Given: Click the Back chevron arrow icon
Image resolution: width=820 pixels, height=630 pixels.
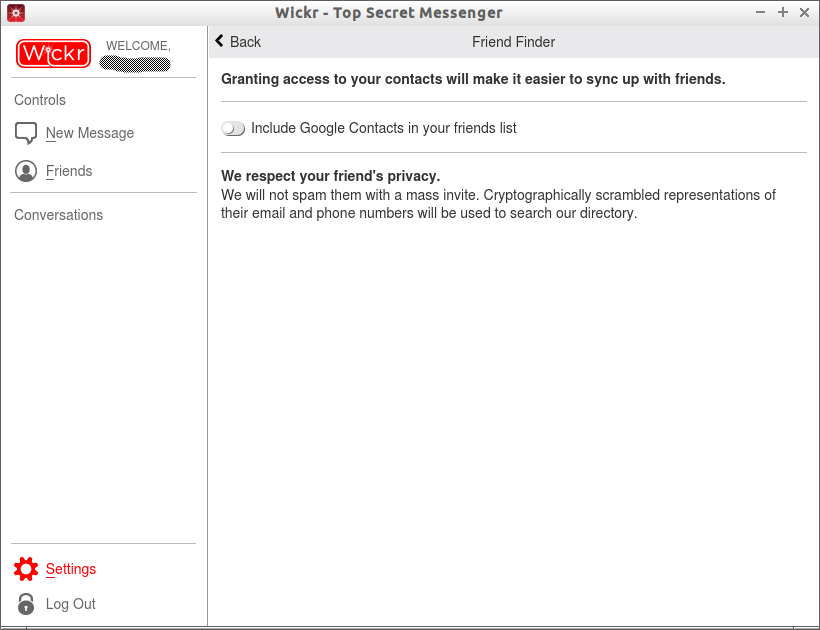Looking at the screenshot, I should coord(220,41).
